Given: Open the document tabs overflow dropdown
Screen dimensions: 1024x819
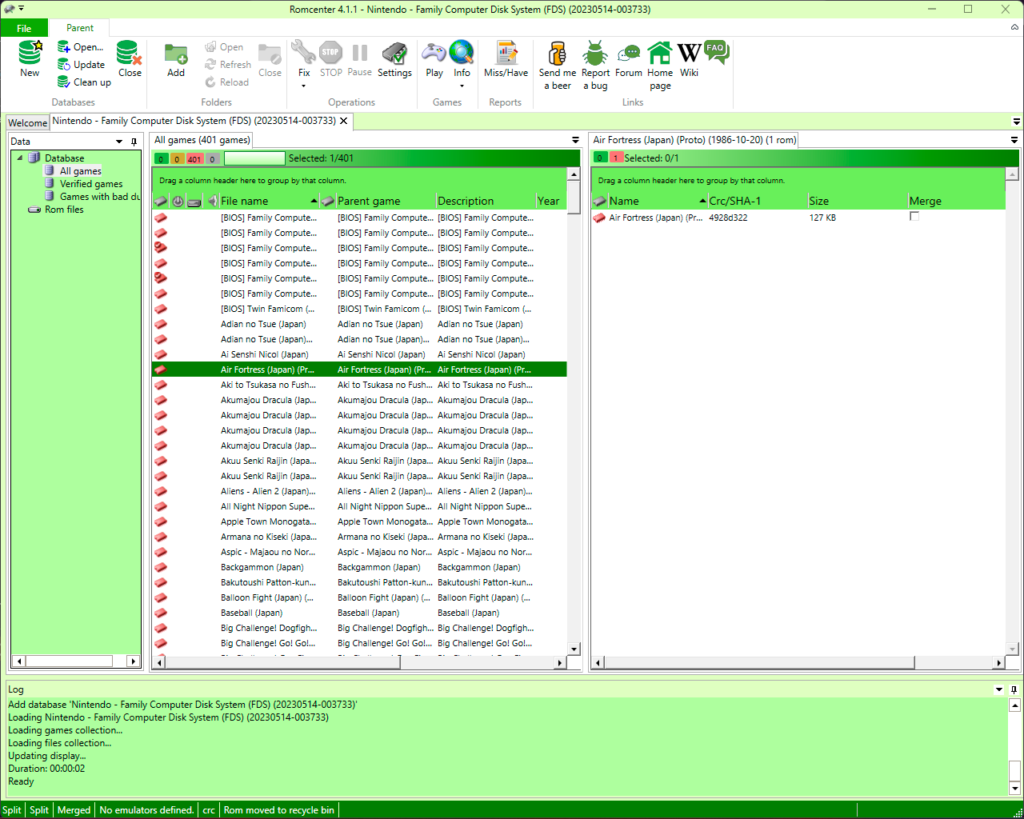Looking at the screenshot, I should [1016, 121].
